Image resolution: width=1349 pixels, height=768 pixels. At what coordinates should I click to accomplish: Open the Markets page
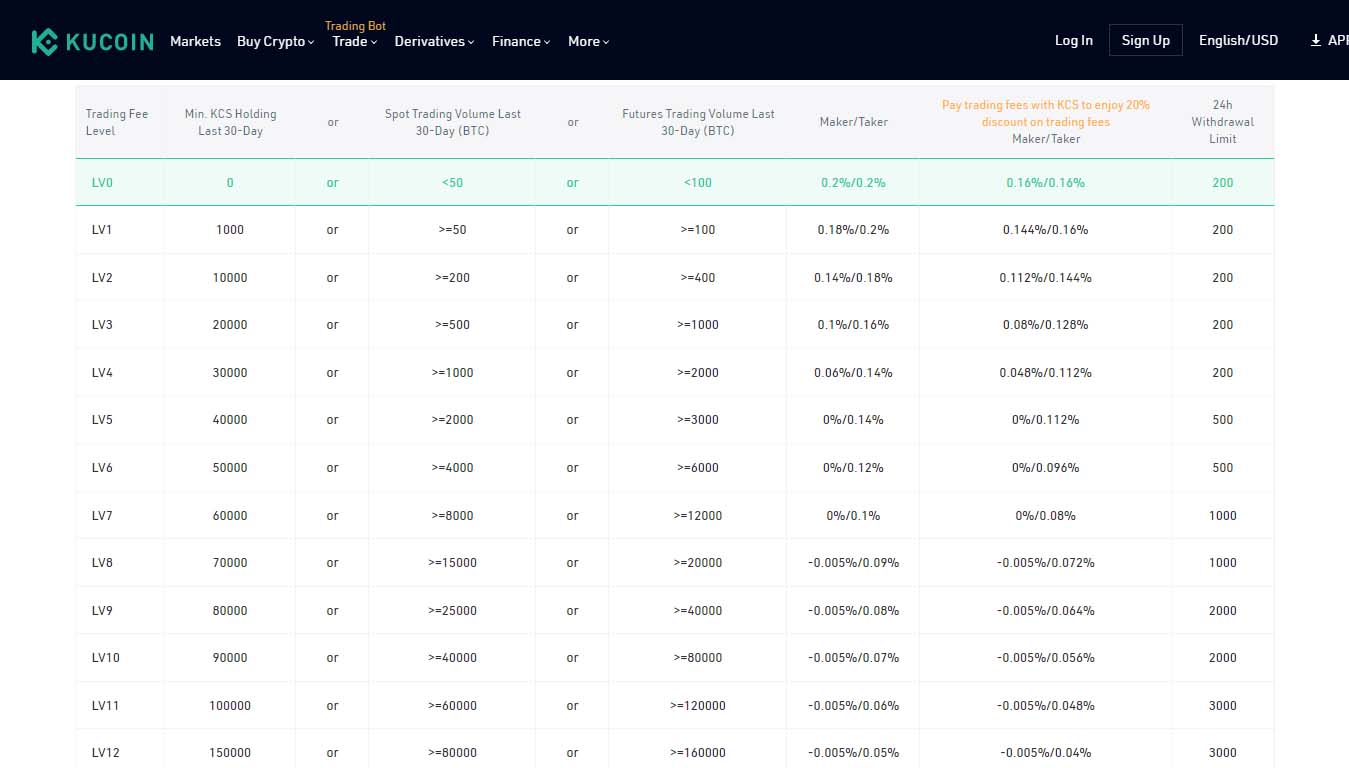[195, 41]
